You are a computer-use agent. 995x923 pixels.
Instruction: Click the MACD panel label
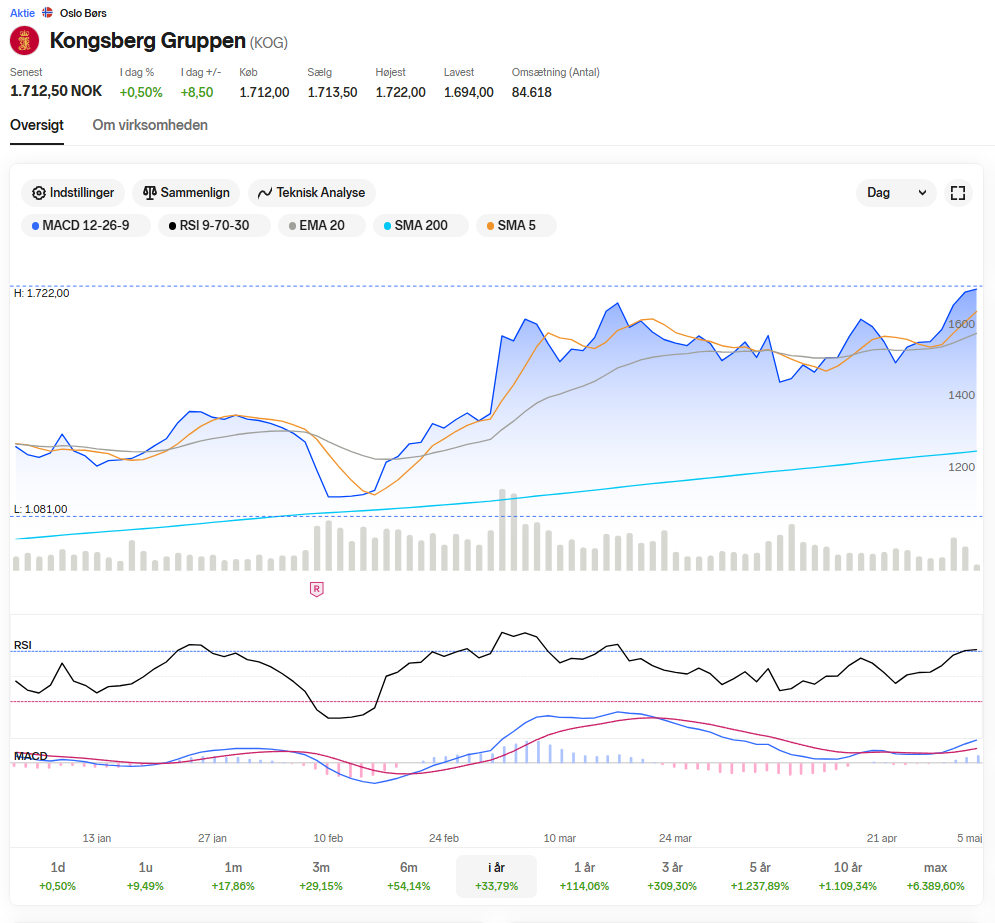(x=30, y=756)
